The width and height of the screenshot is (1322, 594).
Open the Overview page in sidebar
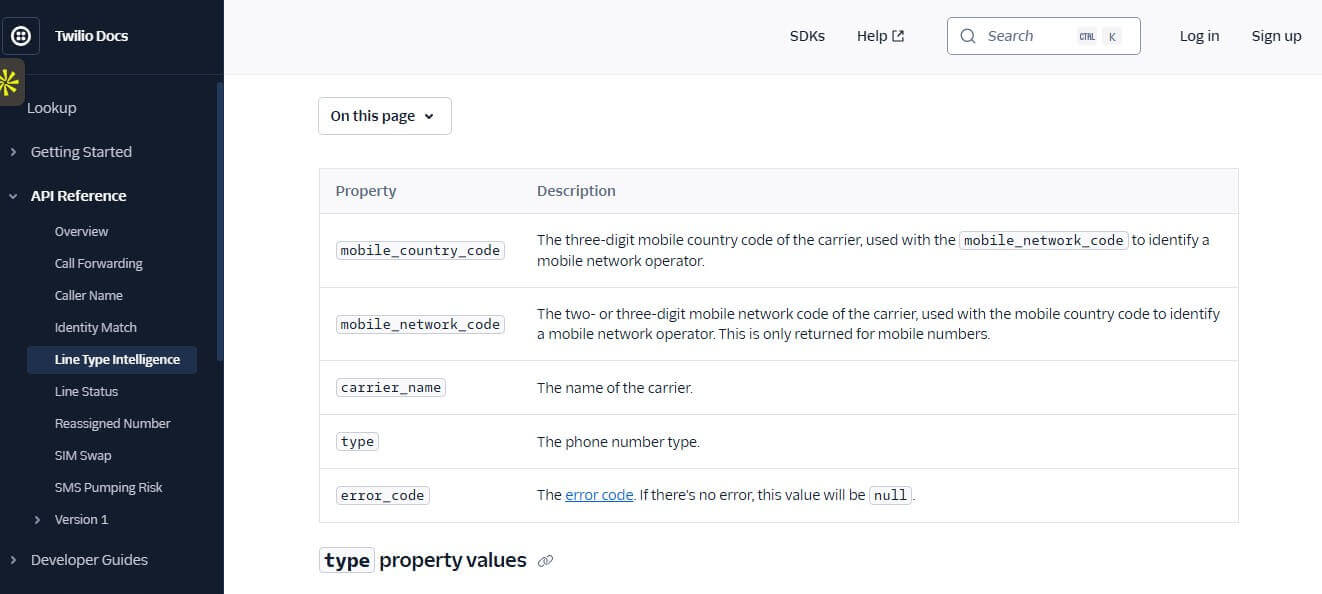point(81,232)
